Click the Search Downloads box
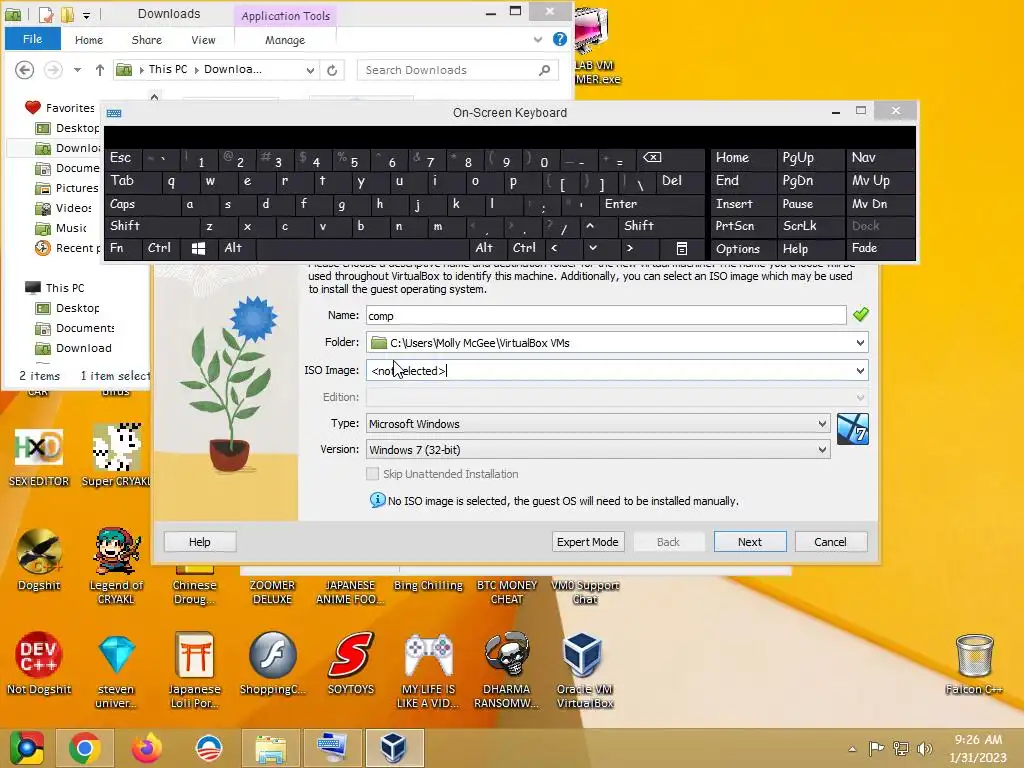The height and width of the screenshot is (768, 1024). tap(457, 70)
